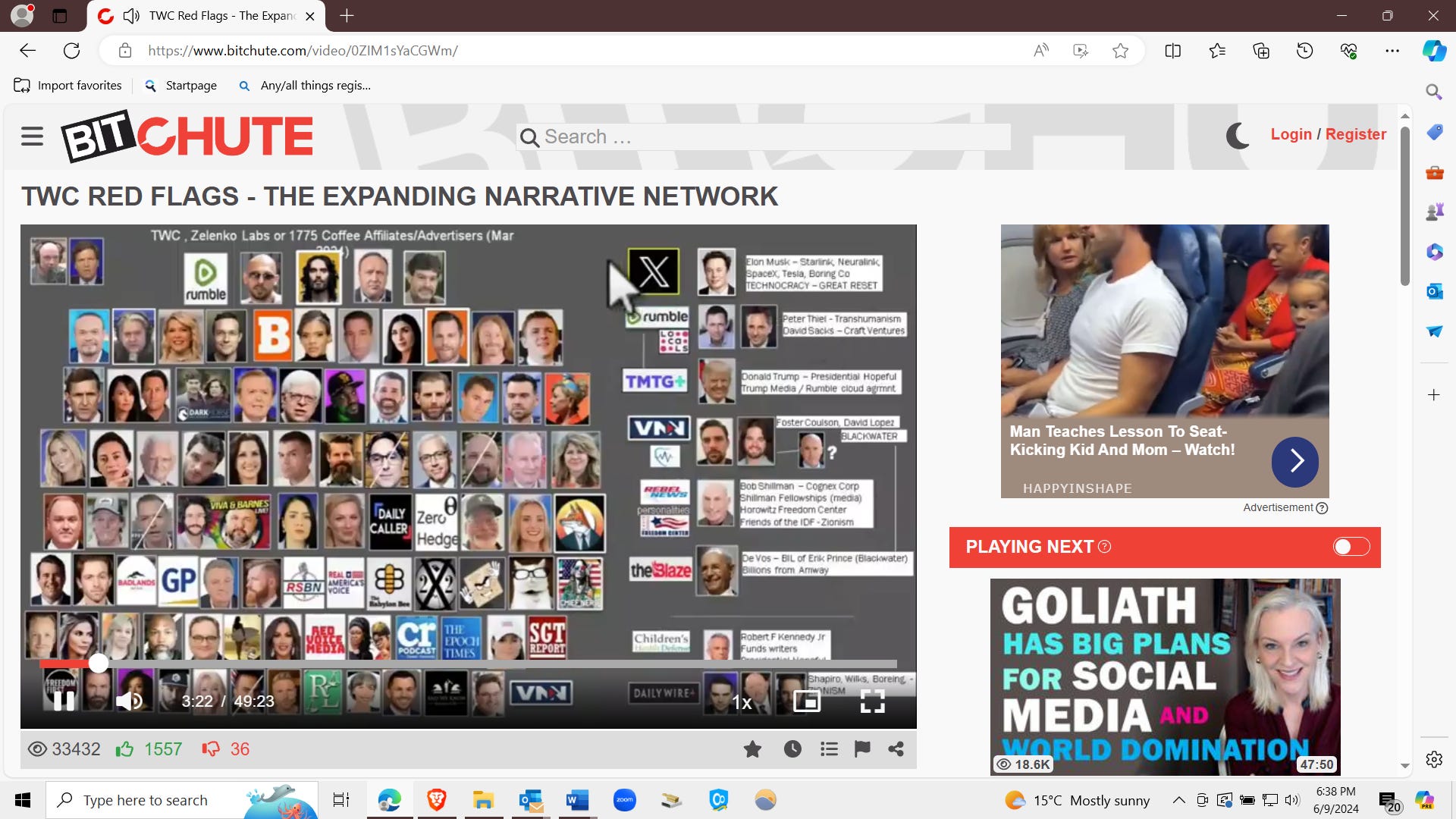Open the Startpage bookmark
Viewport: 1456px width, 819px height.
pyautogui.click(x=181, y=86)
